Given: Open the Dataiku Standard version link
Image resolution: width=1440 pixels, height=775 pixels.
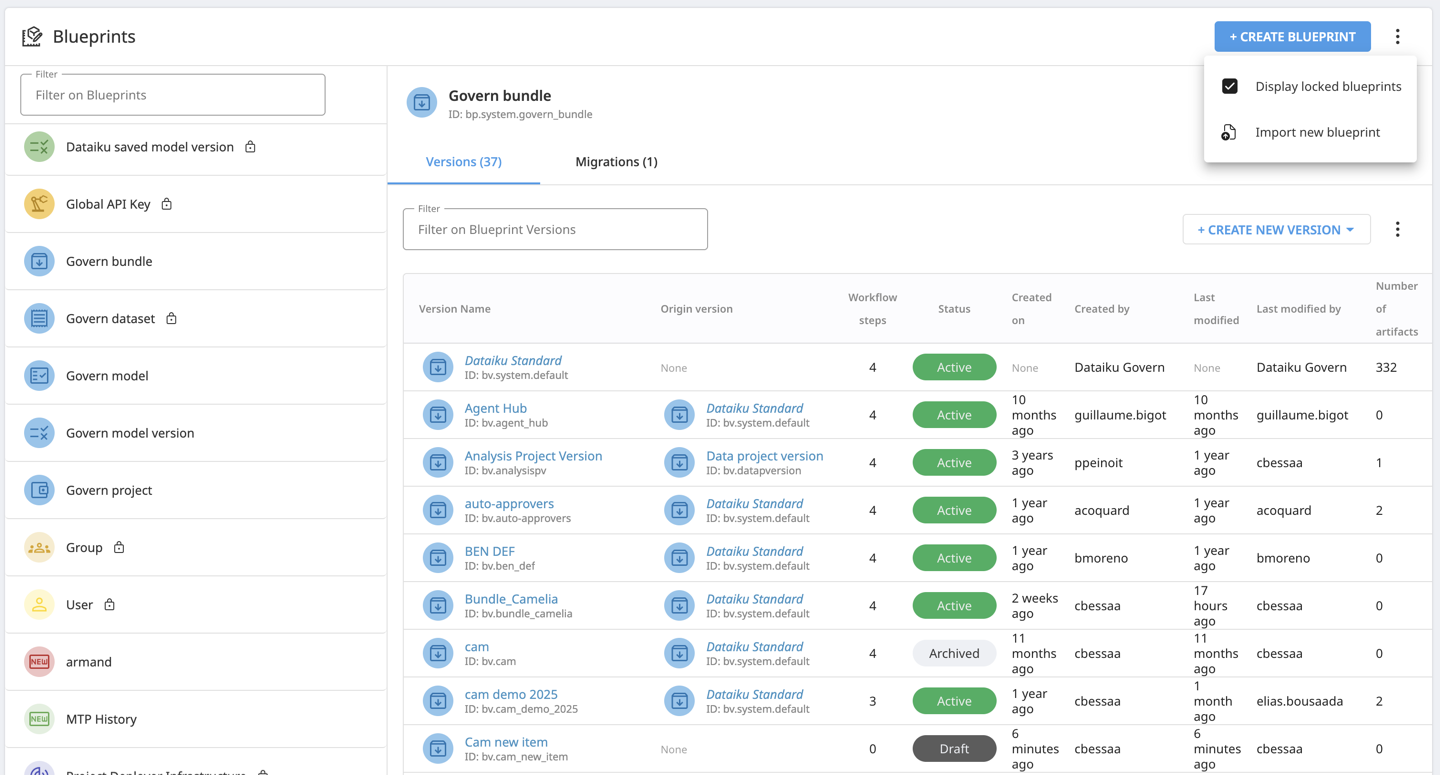Looking at the screenshot, I should (x=513, y=360).
